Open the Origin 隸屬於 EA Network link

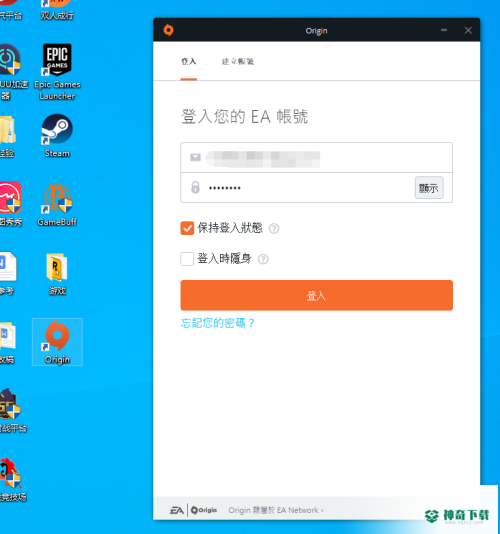point(276,510)
